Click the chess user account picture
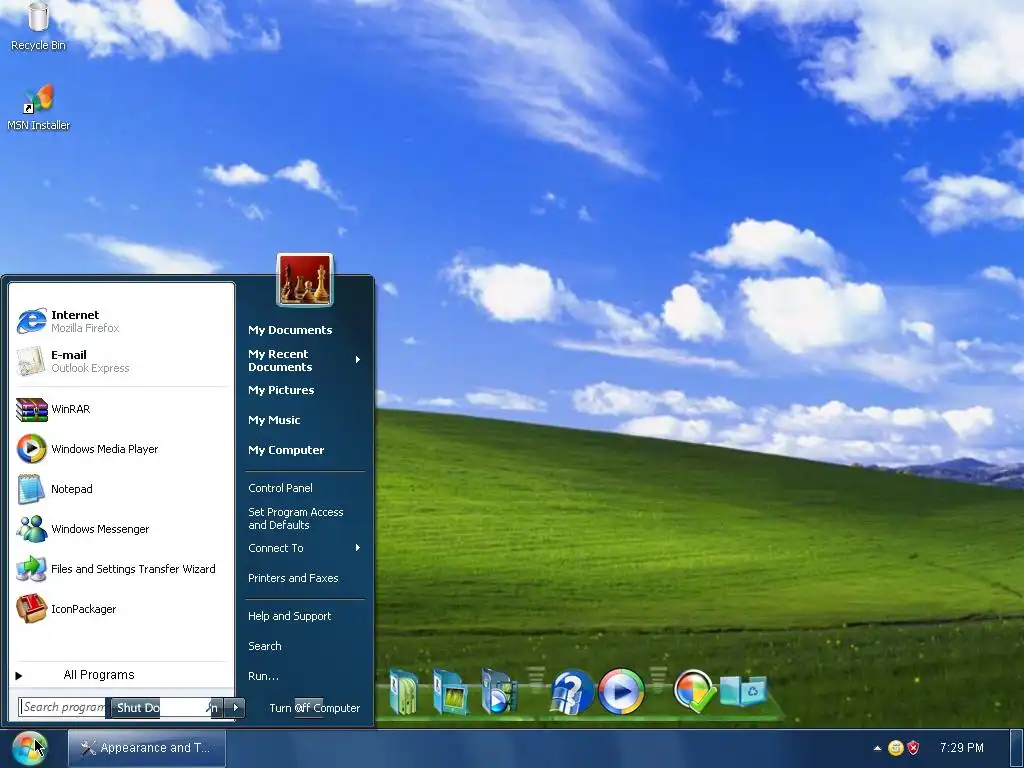 [305, 280]
